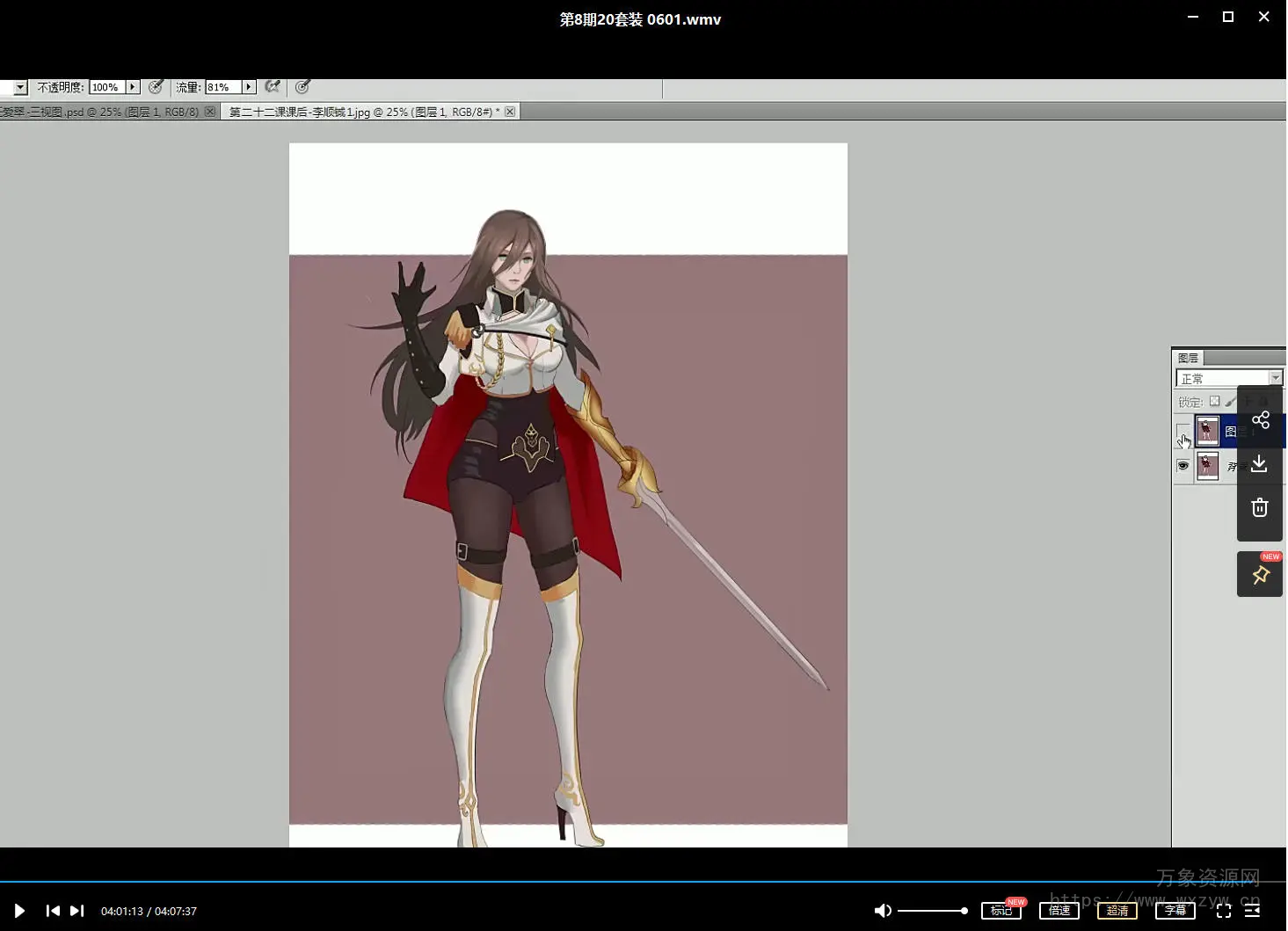The height and width of the screenshot is (931, 1288).
Task: Toggle lock transparent pixels in layers panel
Action: (1214, 402)
